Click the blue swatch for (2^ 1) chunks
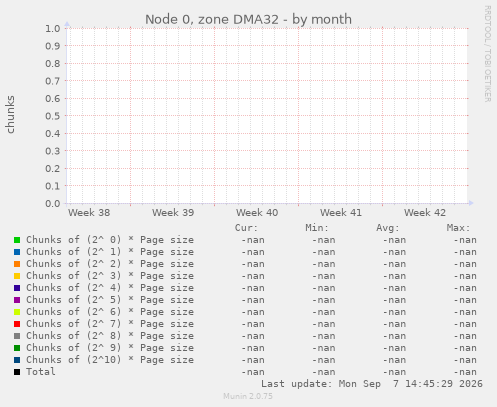 coord(17,252)
